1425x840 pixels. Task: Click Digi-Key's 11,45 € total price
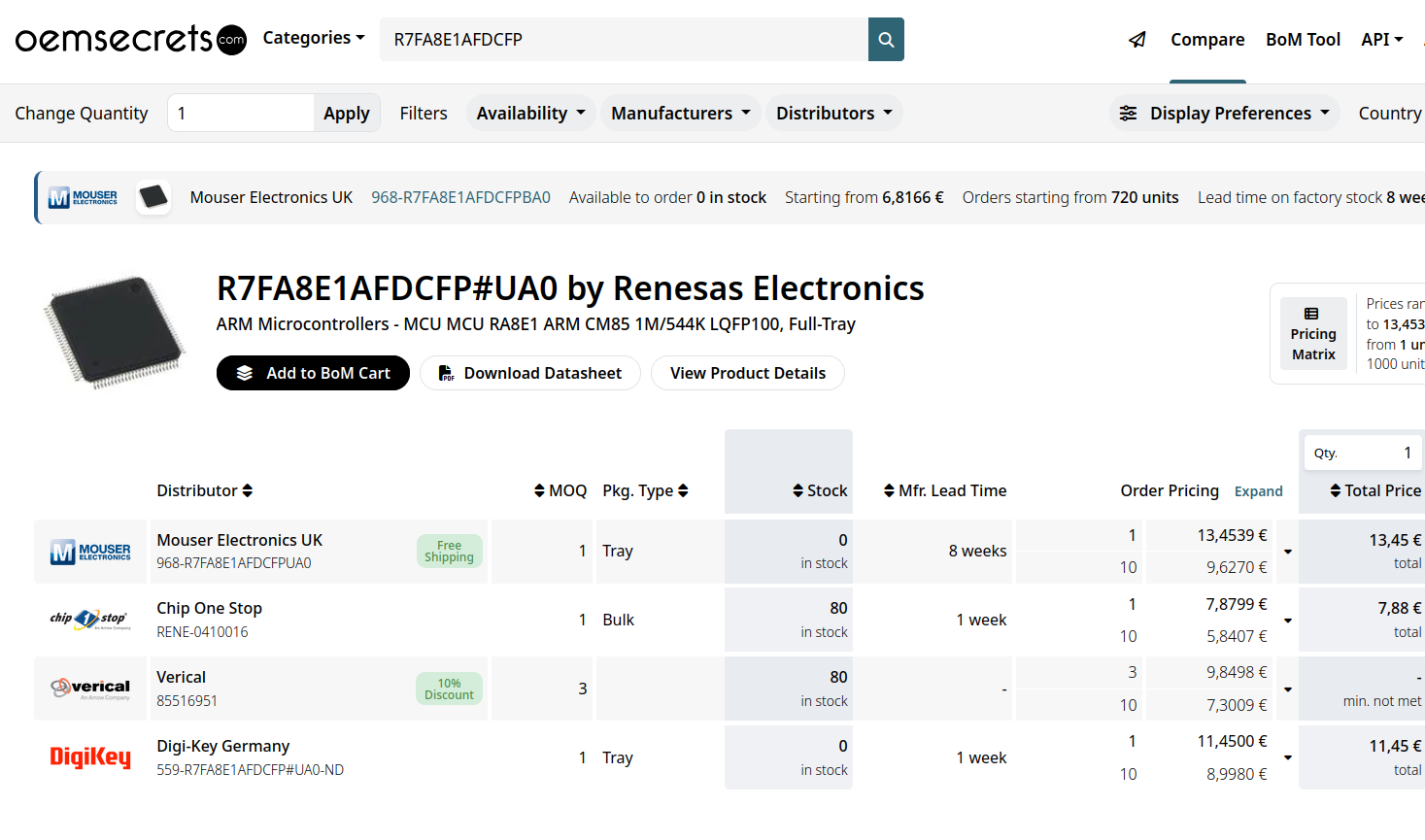(1395, 746)
